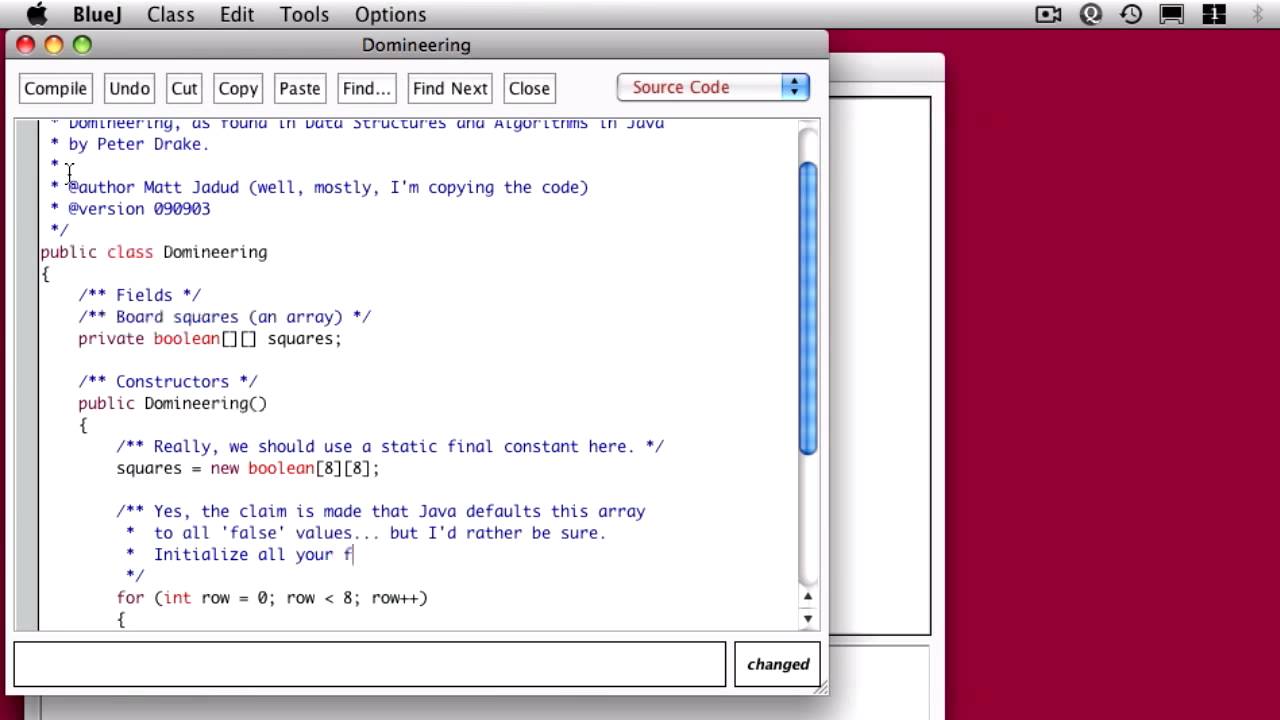Screen dimensions: 1280x720
Task: Click the '@author Matt Jadud' comment line
Action: coord(319,187)
